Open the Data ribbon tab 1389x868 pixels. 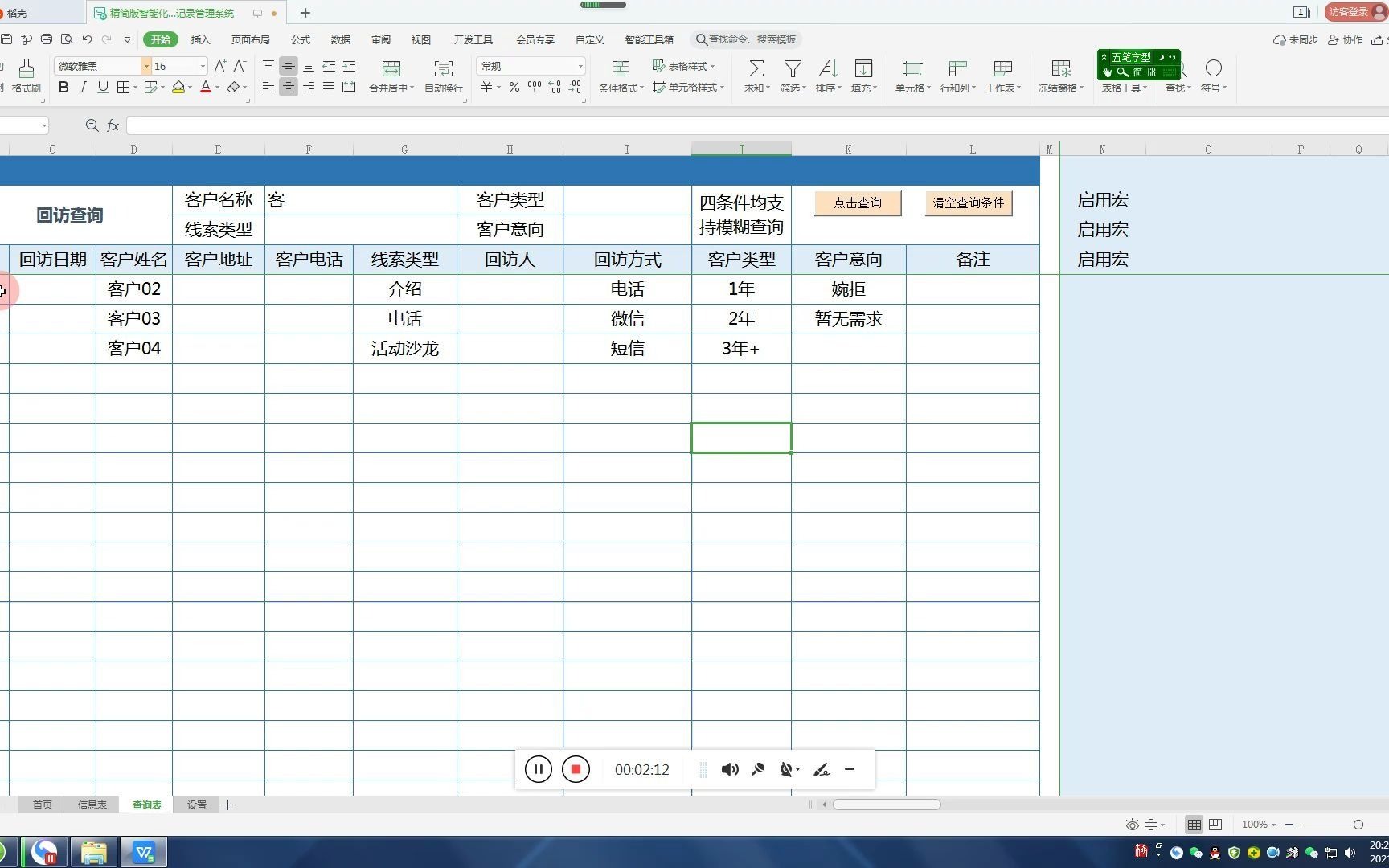click(341, 39)
